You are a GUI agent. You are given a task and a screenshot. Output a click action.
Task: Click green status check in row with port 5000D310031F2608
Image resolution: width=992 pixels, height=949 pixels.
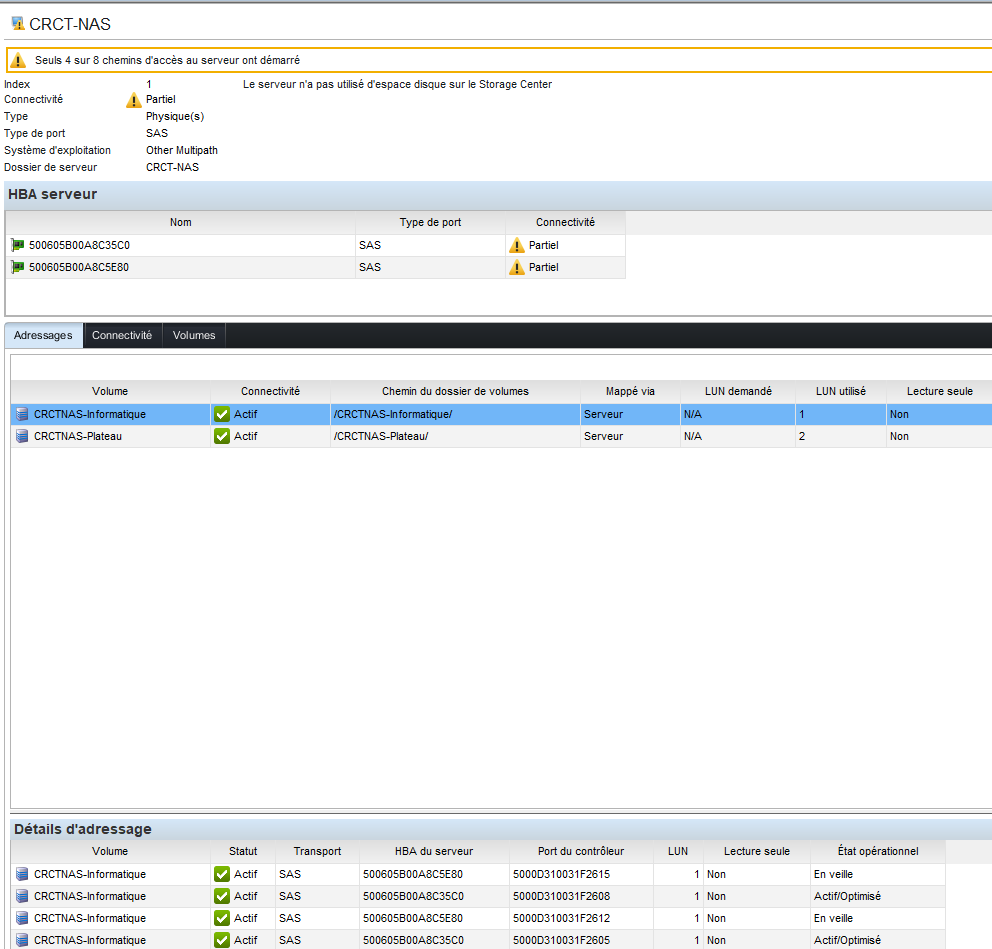(x=222, y=896)
